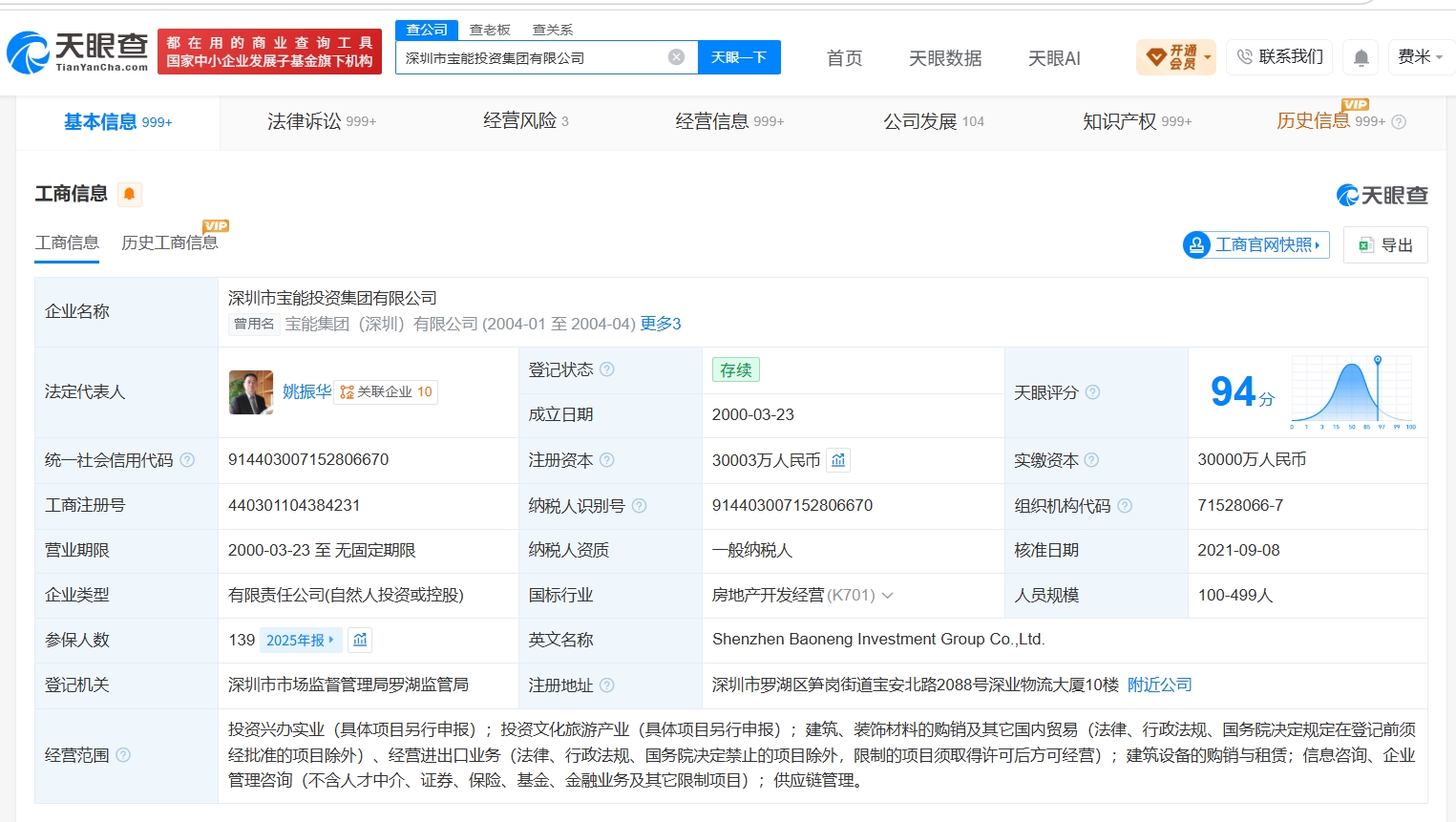Image resolution: width=1456 pixels, height=822 pixels.
Task: Click the 天眼一下 search button
Action: 739,57
